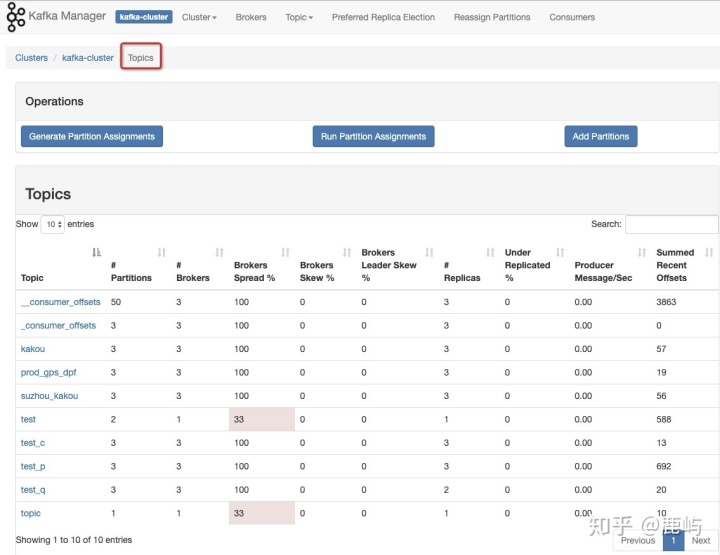Screen dimensions: 720x555
Task: Click Generate Partition Assignments button
Action: [x=92, y=136]
